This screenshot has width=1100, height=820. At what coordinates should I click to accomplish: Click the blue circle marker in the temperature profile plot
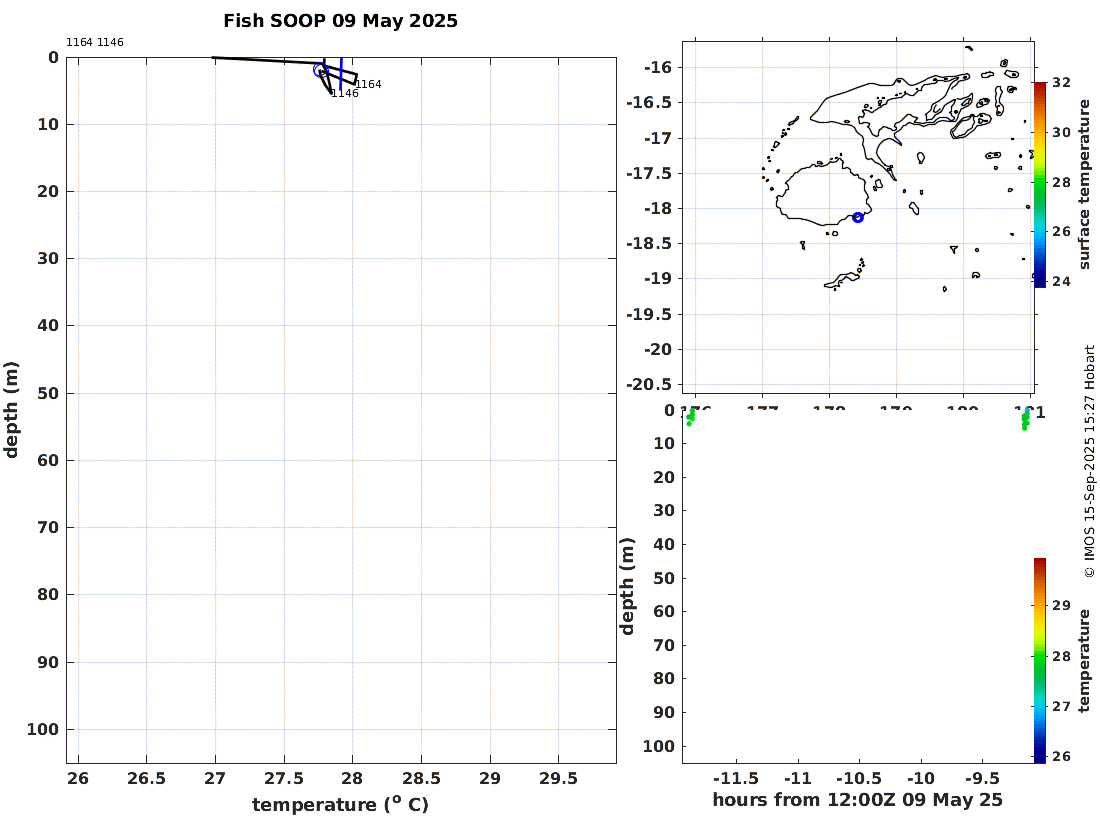[320, 69]
